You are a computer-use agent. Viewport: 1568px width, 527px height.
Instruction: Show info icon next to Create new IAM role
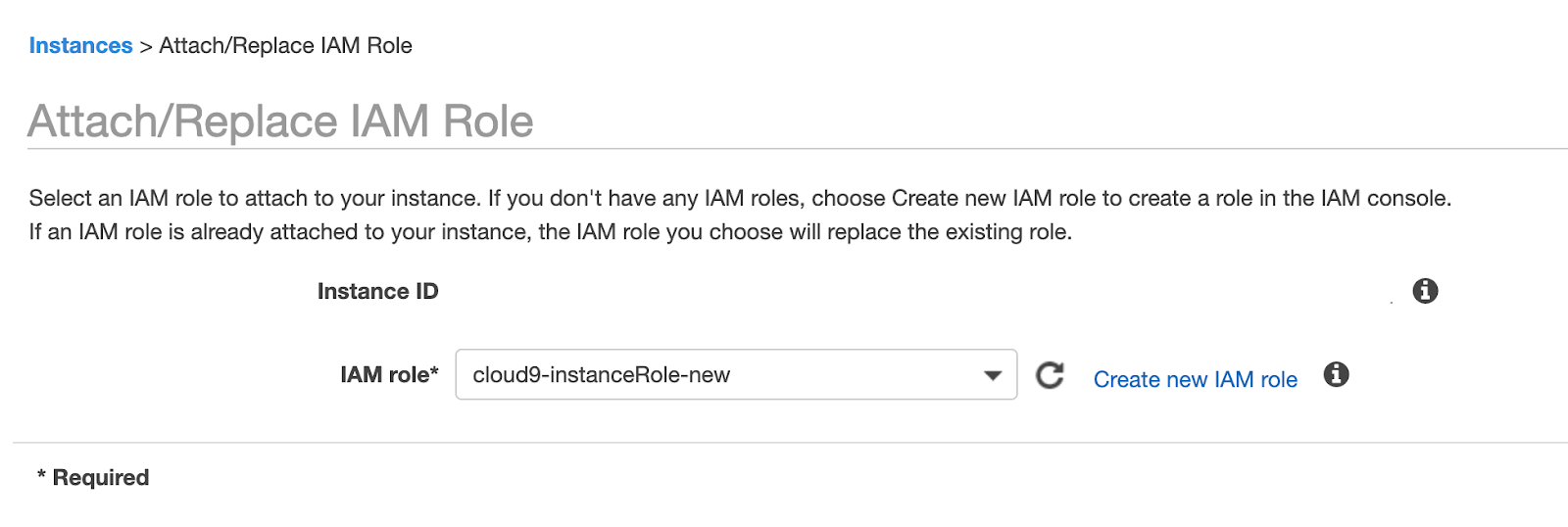click(x=1336, y=374)
